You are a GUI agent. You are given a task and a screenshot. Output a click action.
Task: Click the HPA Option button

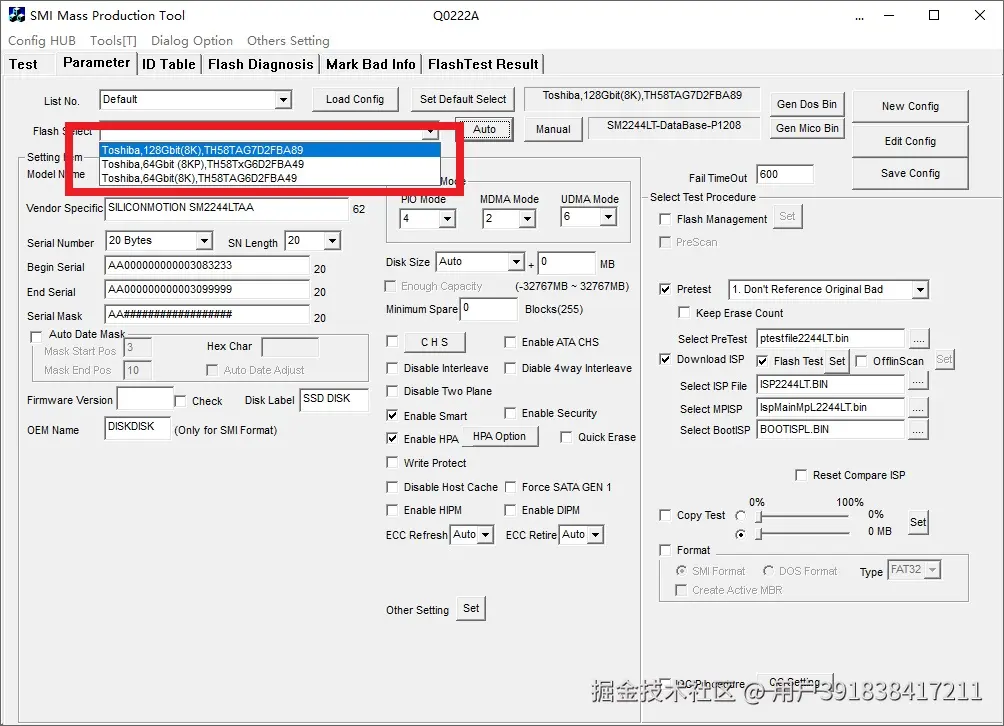(x=499, y=437)
